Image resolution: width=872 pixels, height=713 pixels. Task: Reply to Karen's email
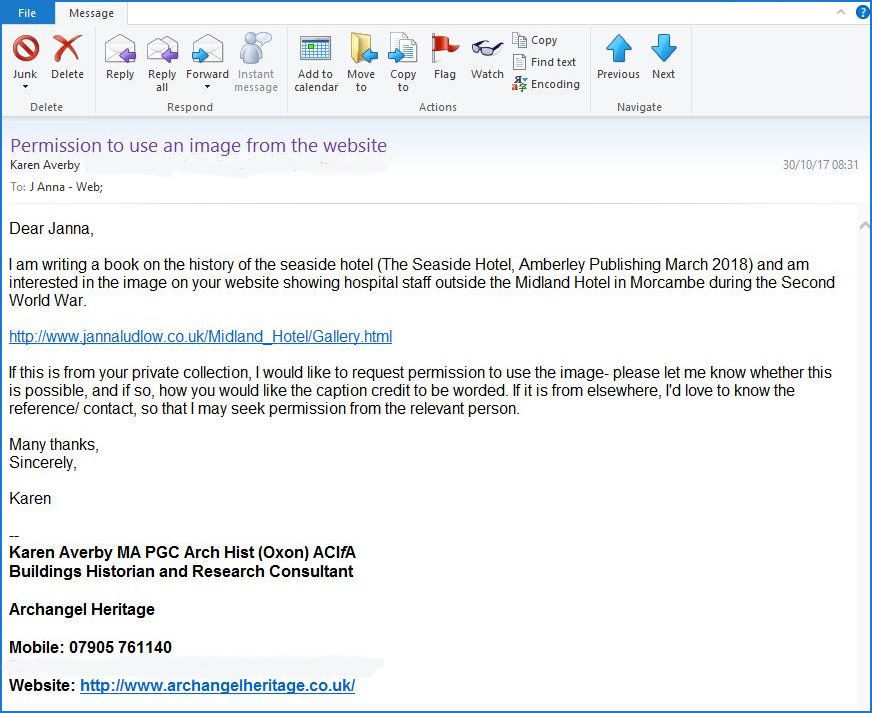[x=120, y=56]
